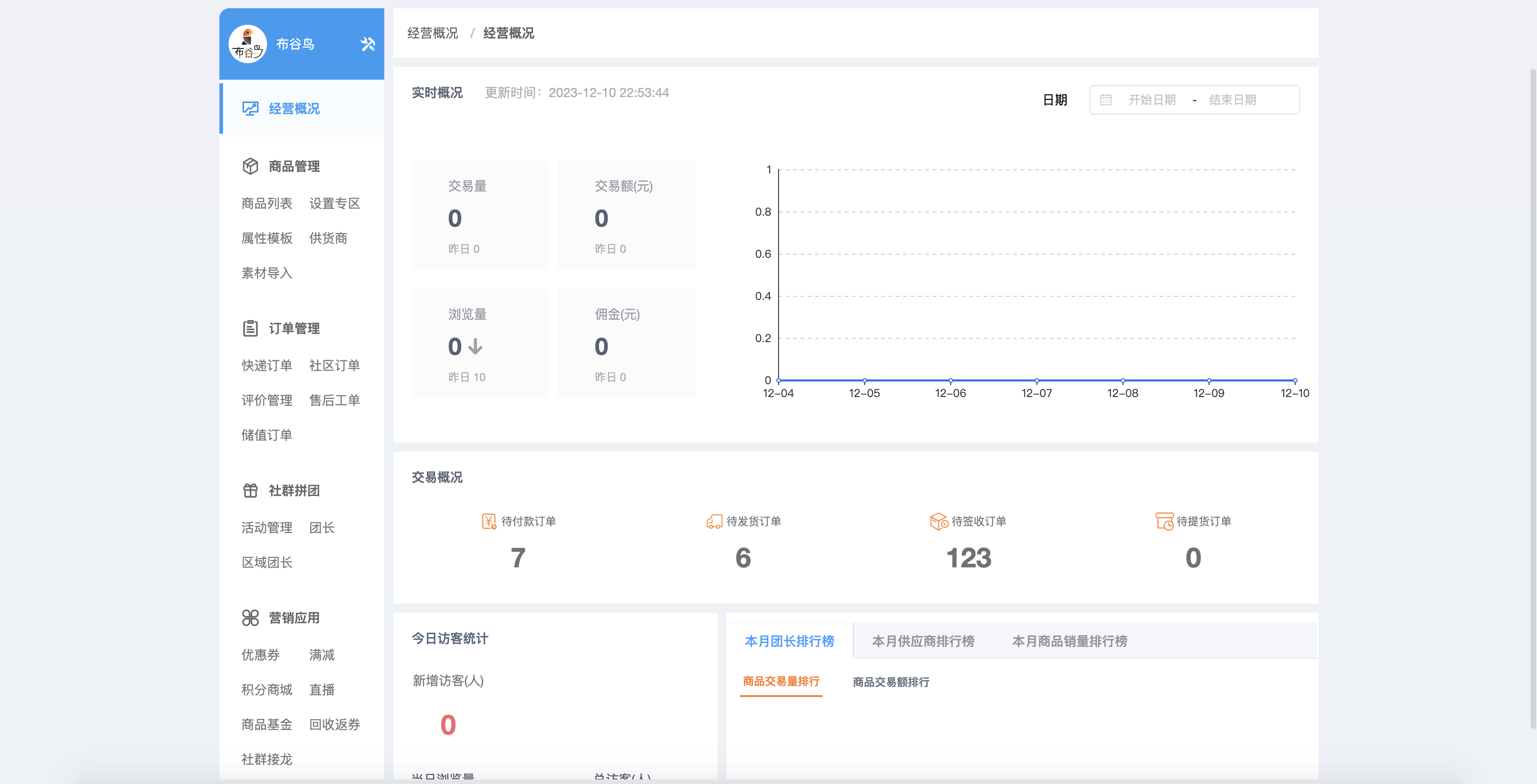Viewport: 1537px width, 784px height.
Task: Click the 待提货订单 pickup icon
Action: click(1165, 522)
